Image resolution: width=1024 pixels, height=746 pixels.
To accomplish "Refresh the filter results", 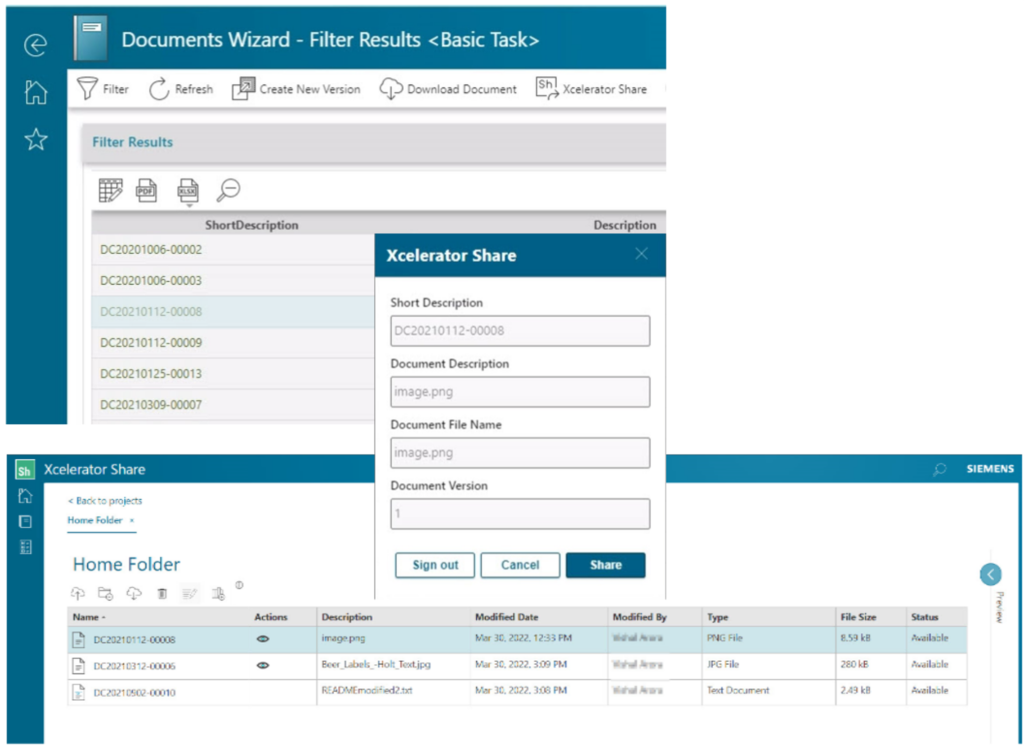I will [x=181, y=89].
